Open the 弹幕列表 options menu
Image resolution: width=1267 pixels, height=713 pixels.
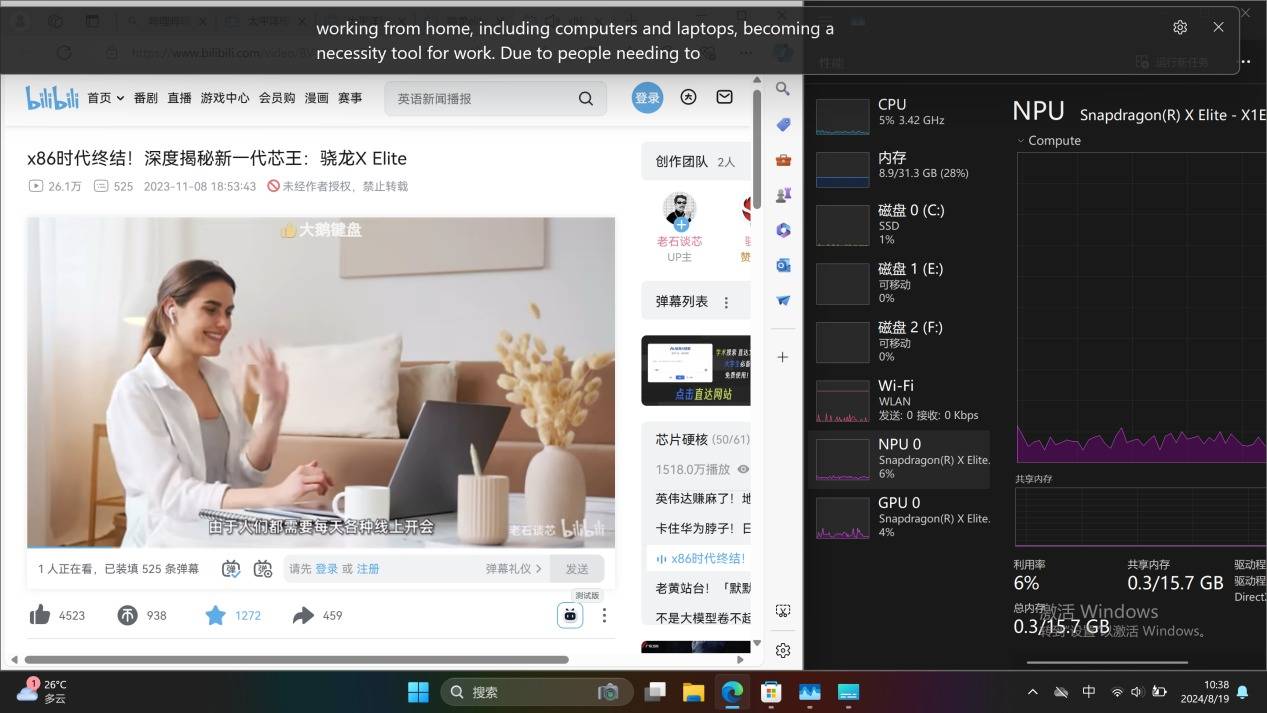727,302
